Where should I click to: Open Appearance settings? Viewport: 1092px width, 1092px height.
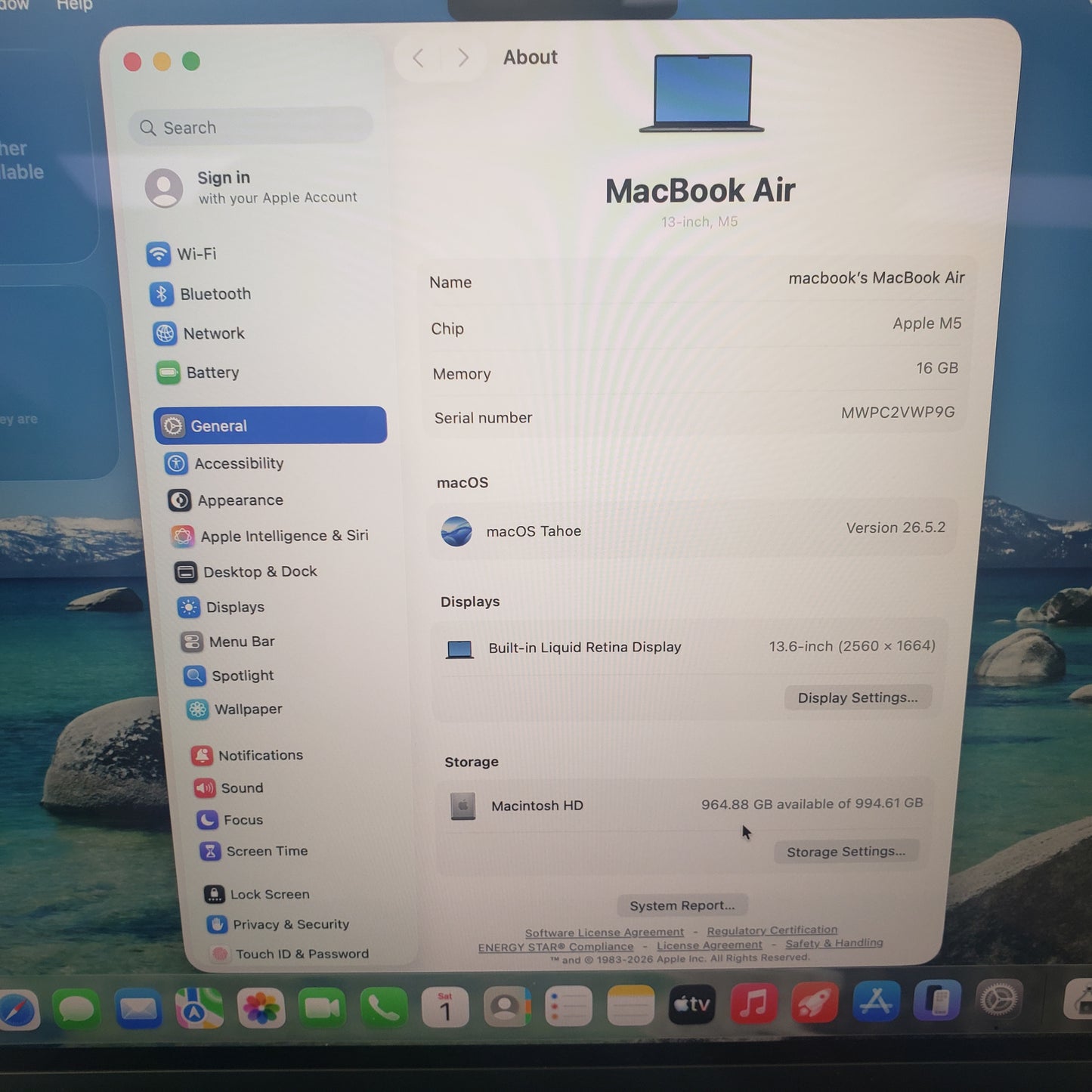coord(226,500)
